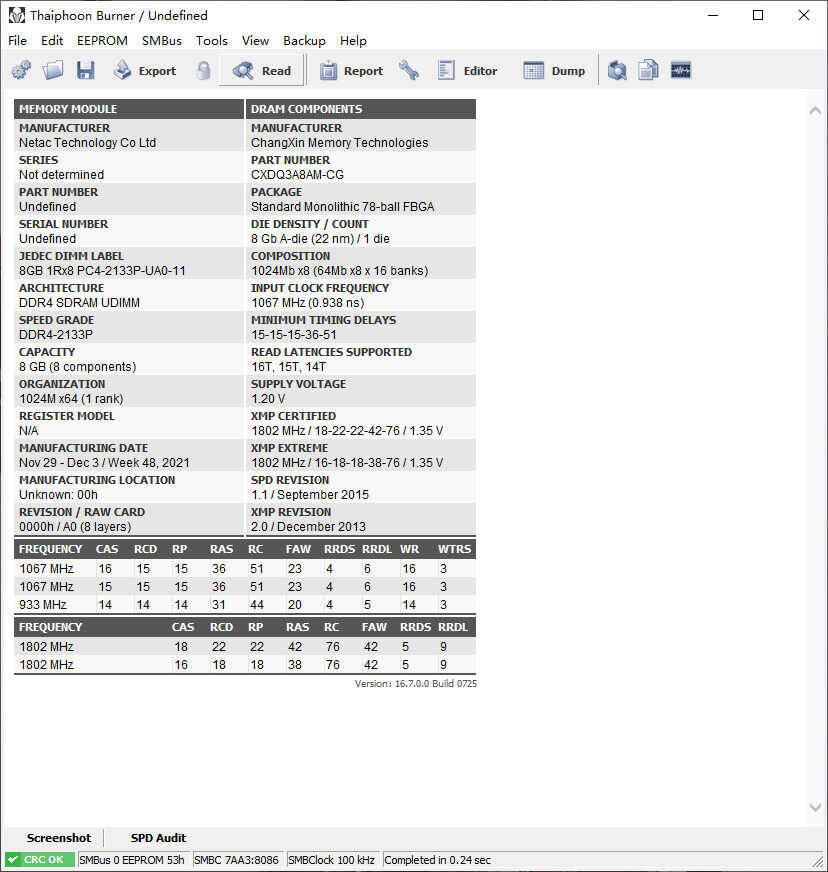Open the Help menu
Viewport: 828px width, 872px height.
tap(353, 41)
